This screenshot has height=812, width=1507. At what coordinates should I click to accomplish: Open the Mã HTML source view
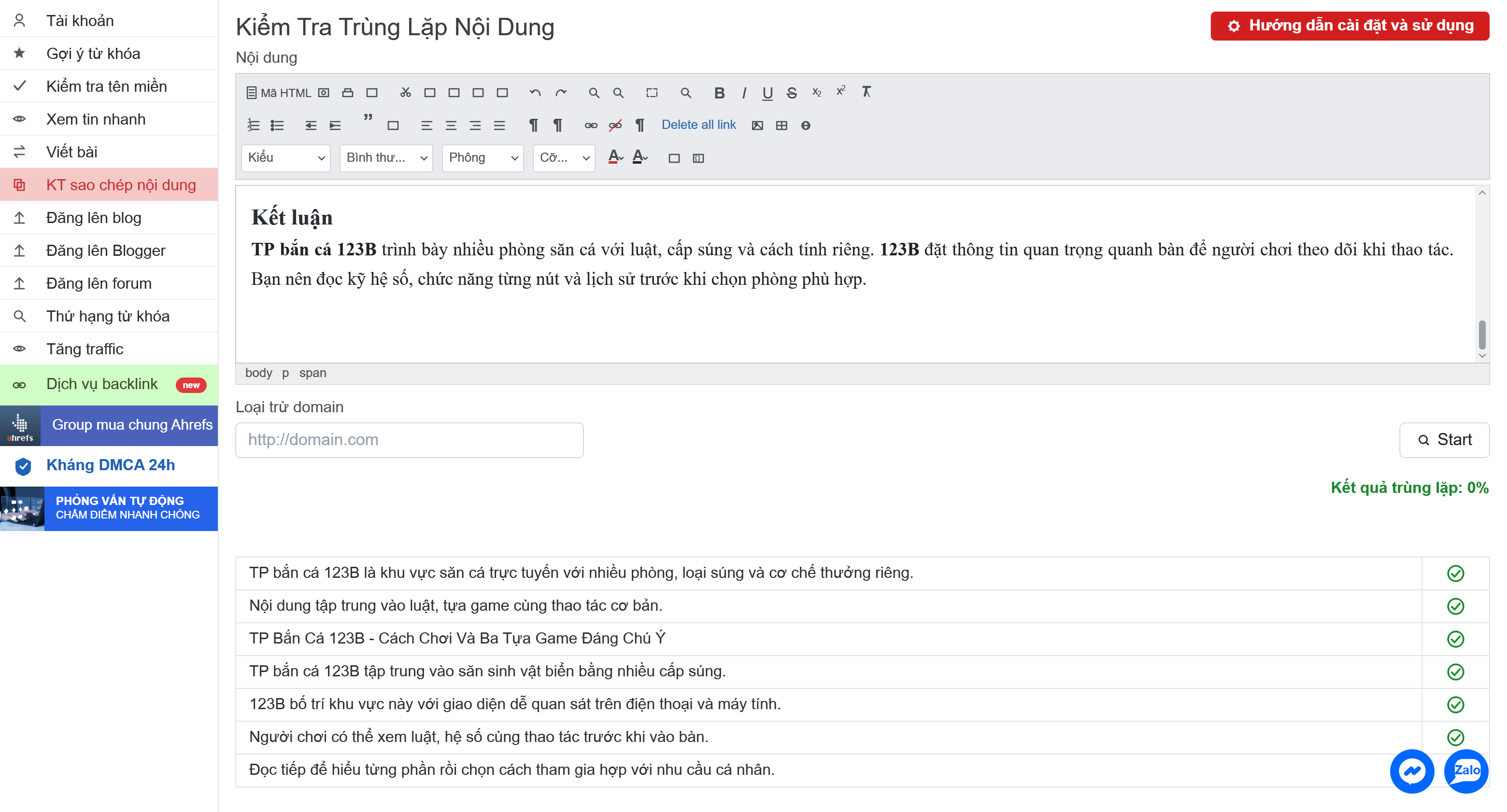coord(279,92)
